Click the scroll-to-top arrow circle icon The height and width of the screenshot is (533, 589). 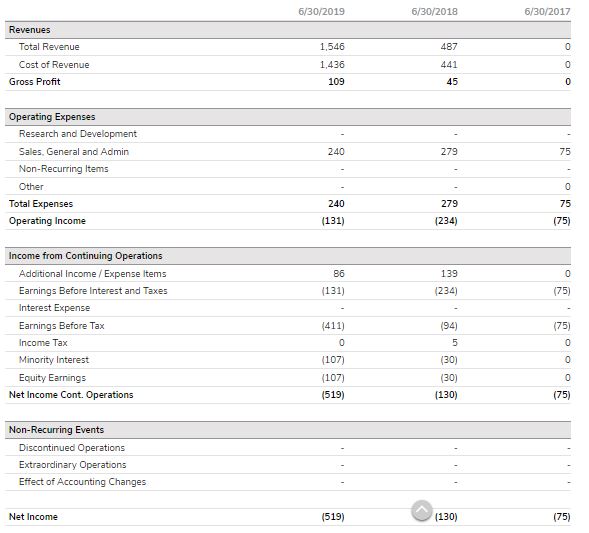coord(421,510)
